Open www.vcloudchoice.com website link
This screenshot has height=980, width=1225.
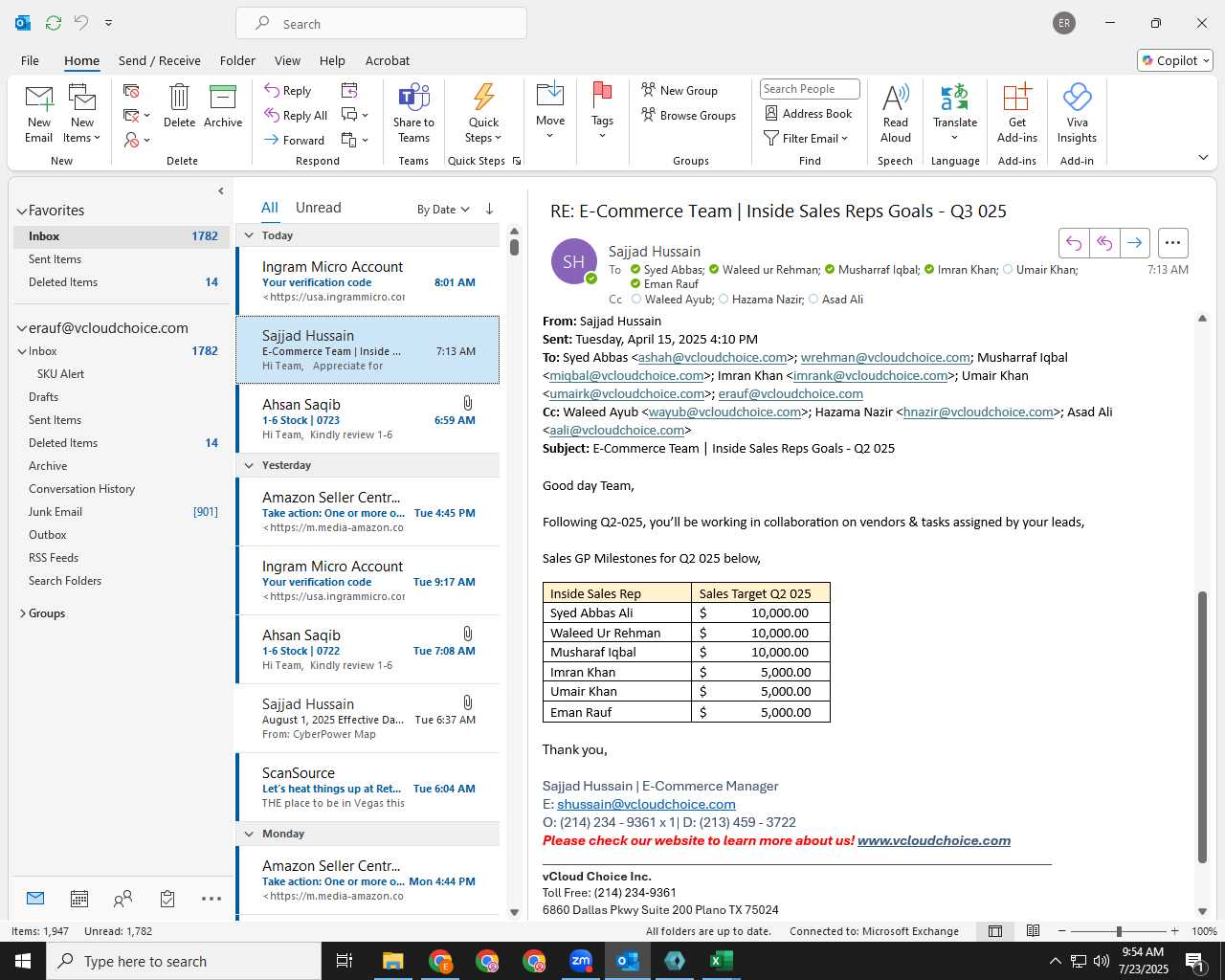(x=934, y=841)
